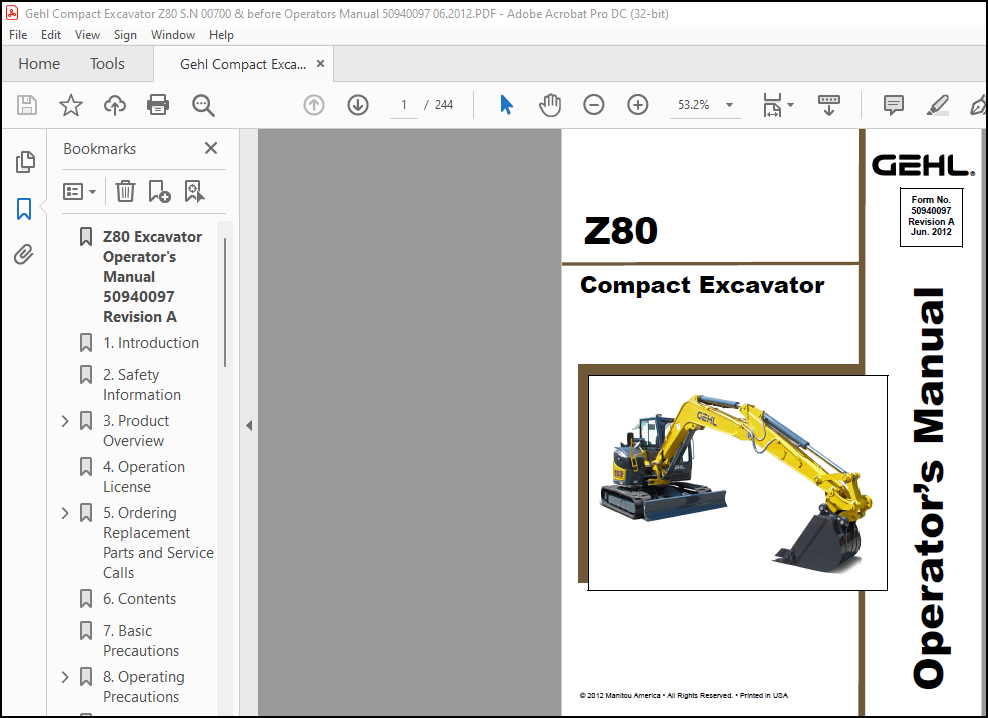
Task: Jump to the 7. Basic Precautions bookmark
Action: pos(141,640)
